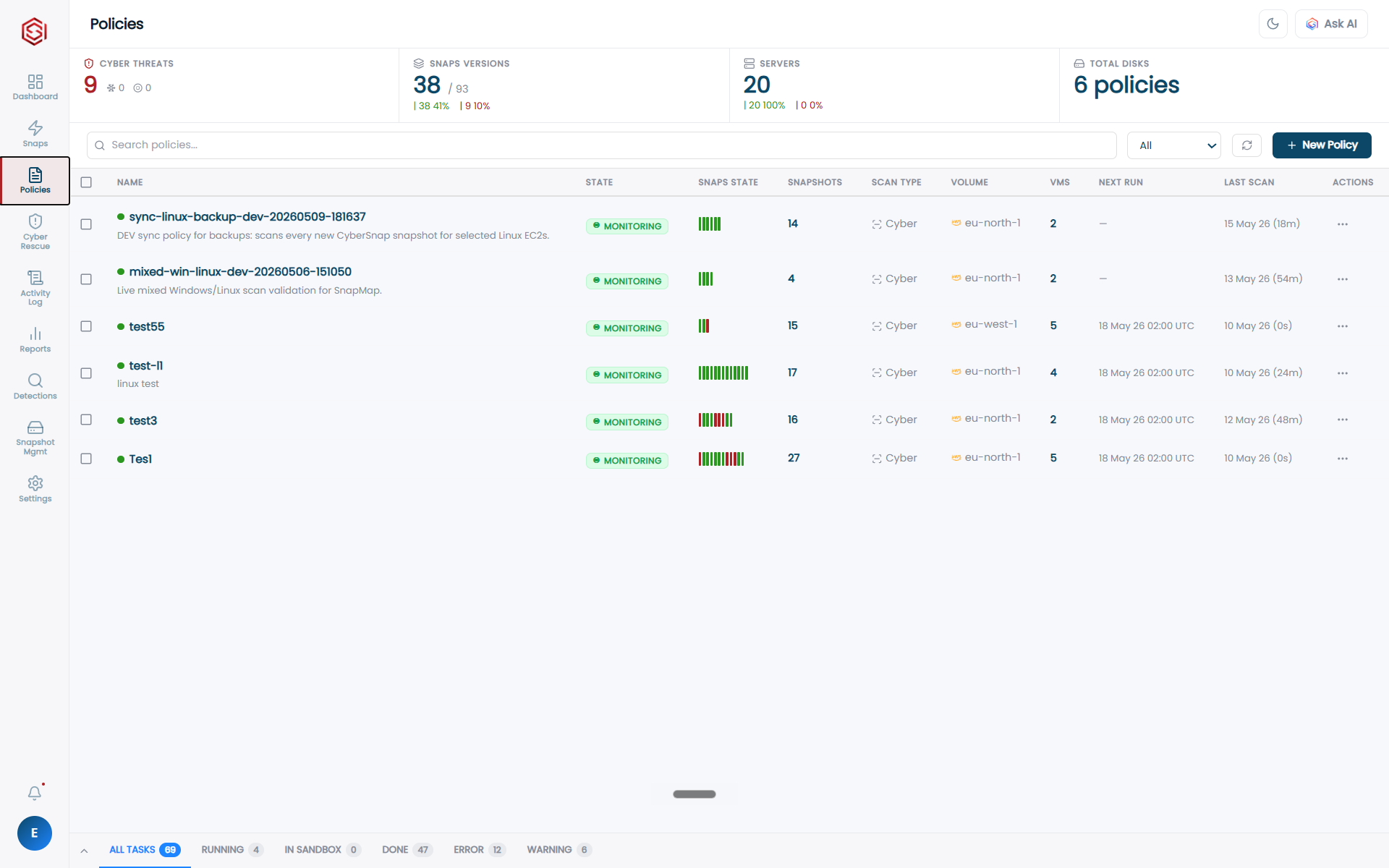Go to the Policies sidebar item
The width and height of the screenshot is (1389, 868).
pos(35,181)
